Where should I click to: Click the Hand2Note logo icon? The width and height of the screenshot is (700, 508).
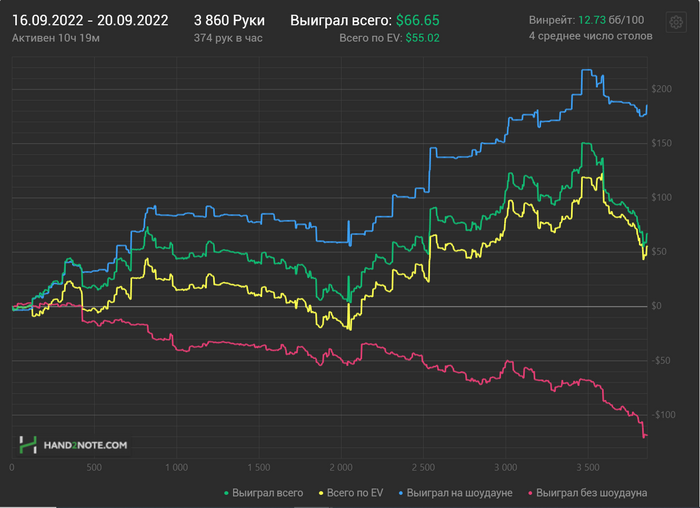pos(28,445)
